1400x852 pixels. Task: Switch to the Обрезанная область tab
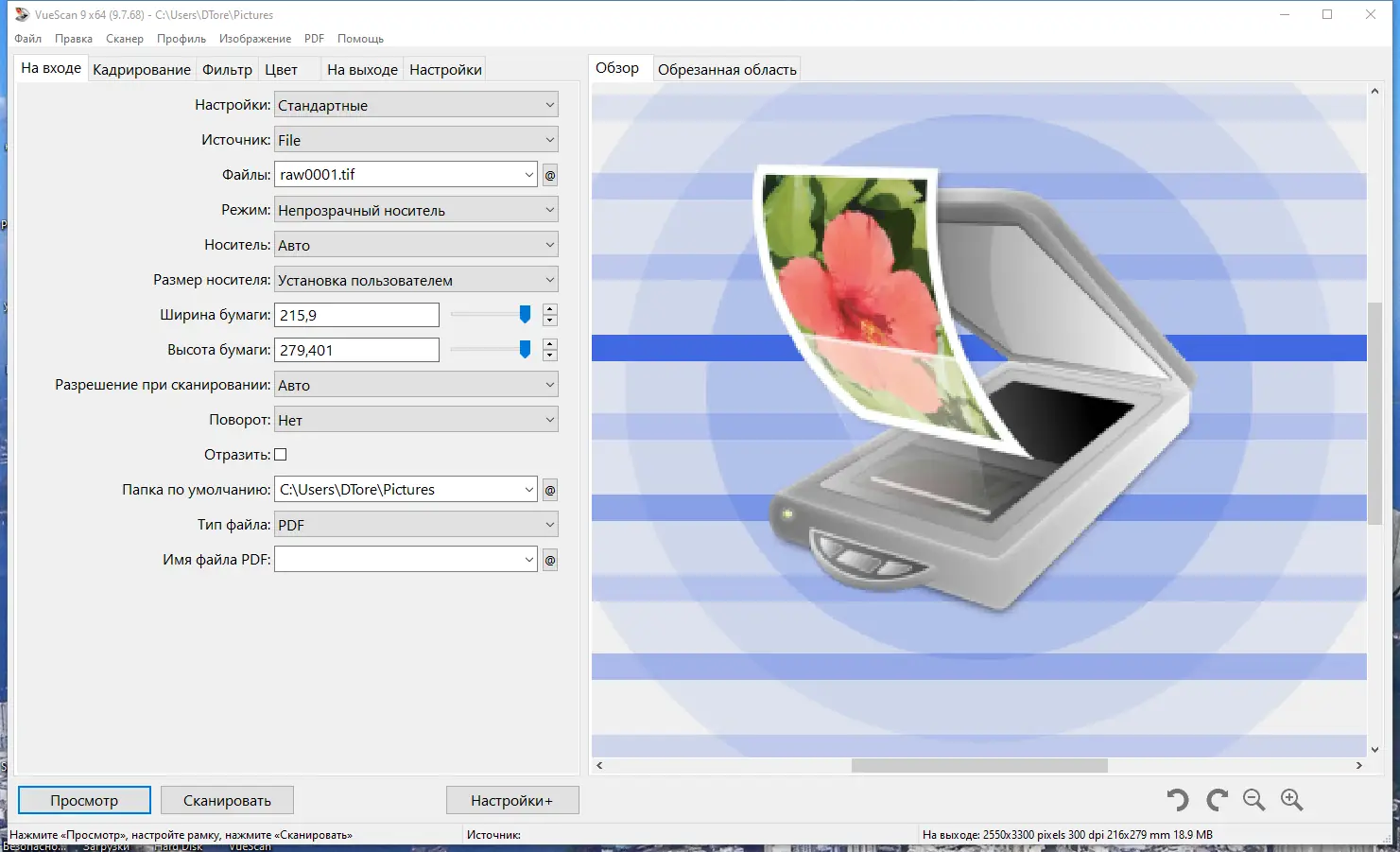click(x=727, y=69)
